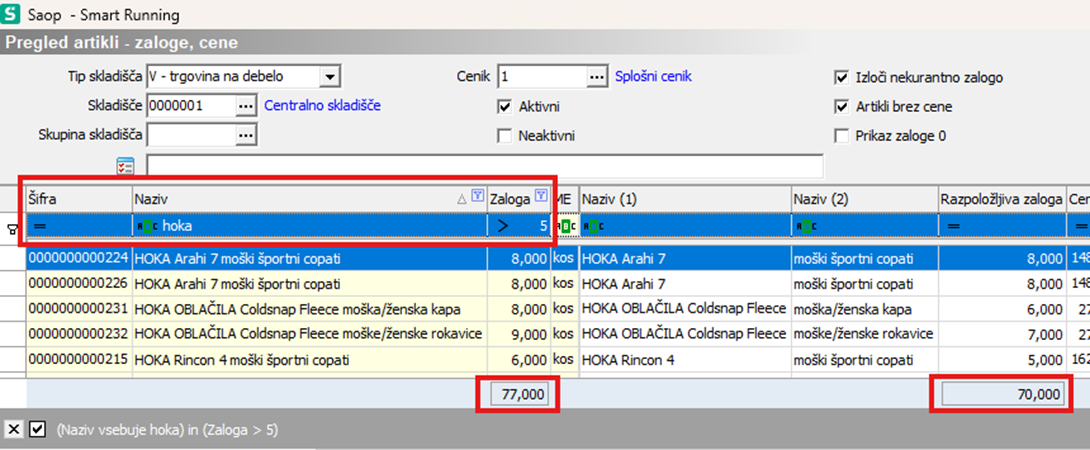
Task: Click the equals operator in Razpoložljiva zaloga filter cell
Action: point(952,226)
